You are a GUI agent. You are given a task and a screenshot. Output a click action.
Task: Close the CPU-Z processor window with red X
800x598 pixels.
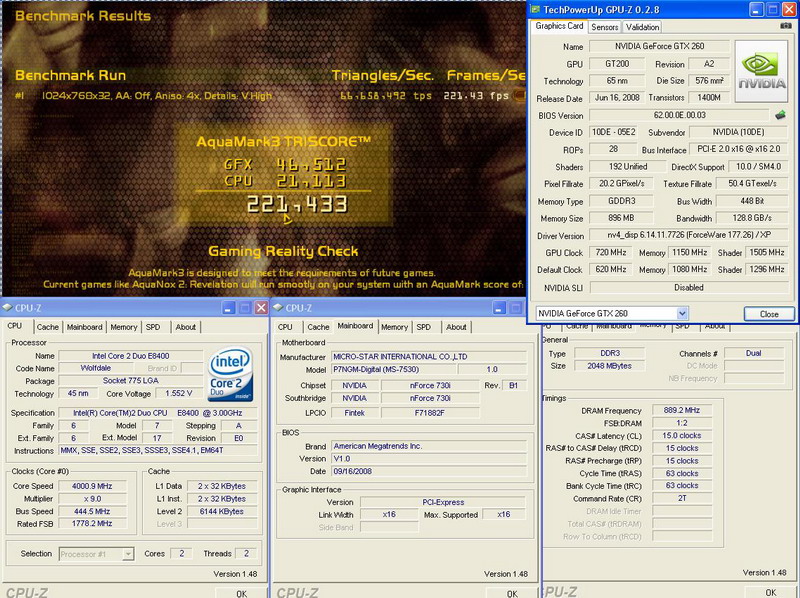coord(261,308)
